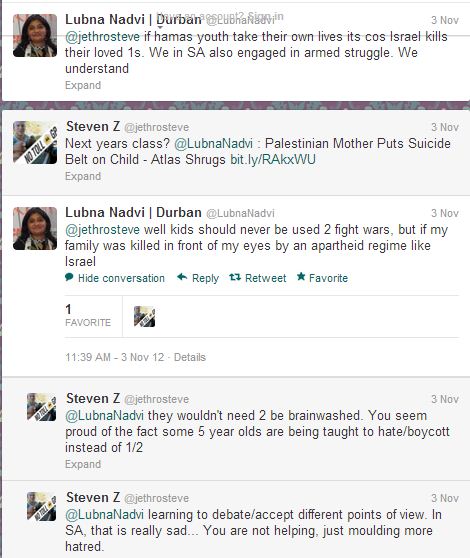Open the 1 FAVORITE count
Image resolution: width=470 pixels, height=558 pixels.
88,316
